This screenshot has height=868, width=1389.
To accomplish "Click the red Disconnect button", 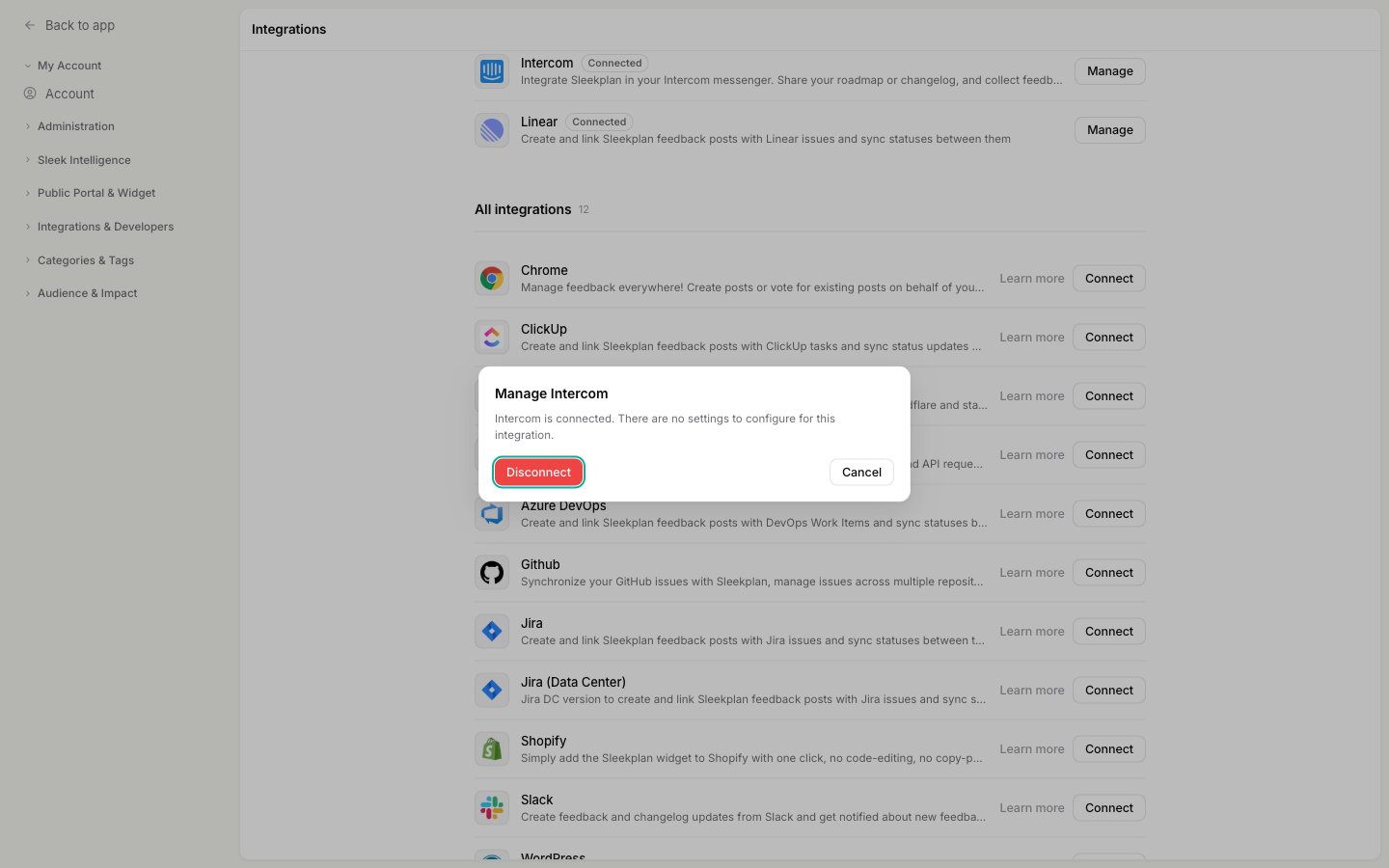I will [538, 472].
